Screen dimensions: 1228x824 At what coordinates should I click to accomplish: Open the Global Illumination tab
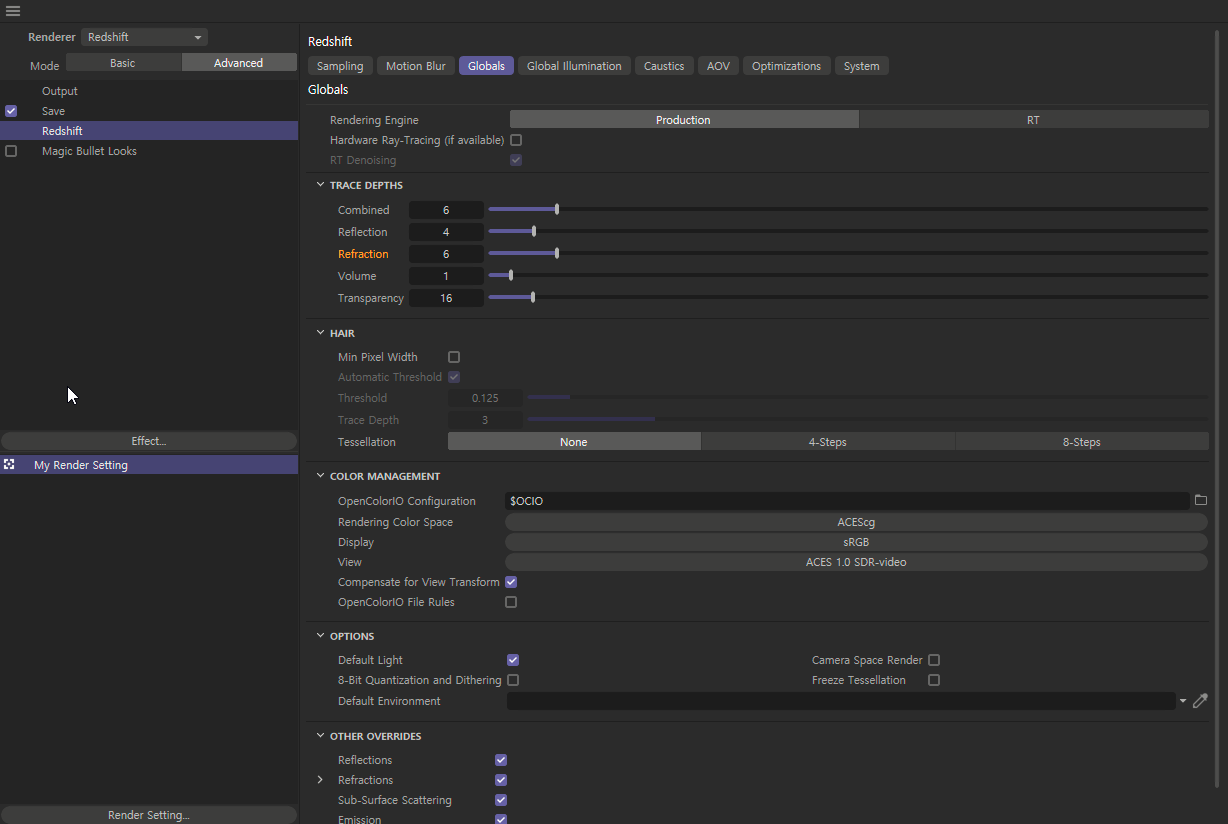574,66
